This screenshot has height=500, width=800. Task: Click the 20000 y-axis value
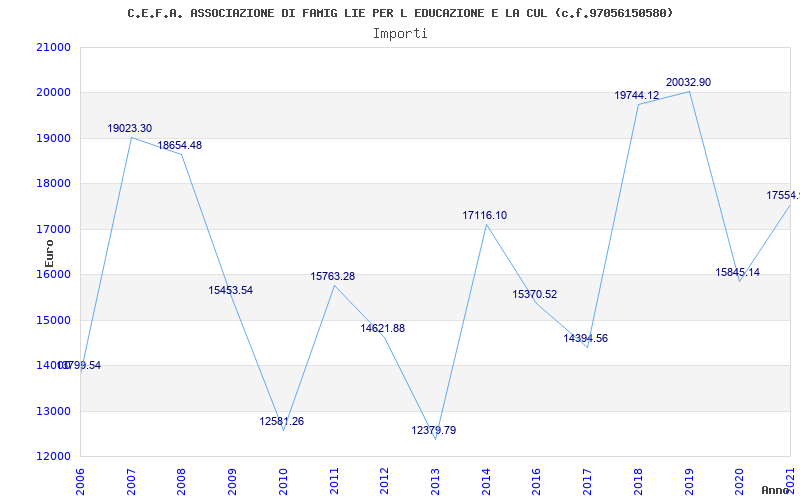click(54, 93)
